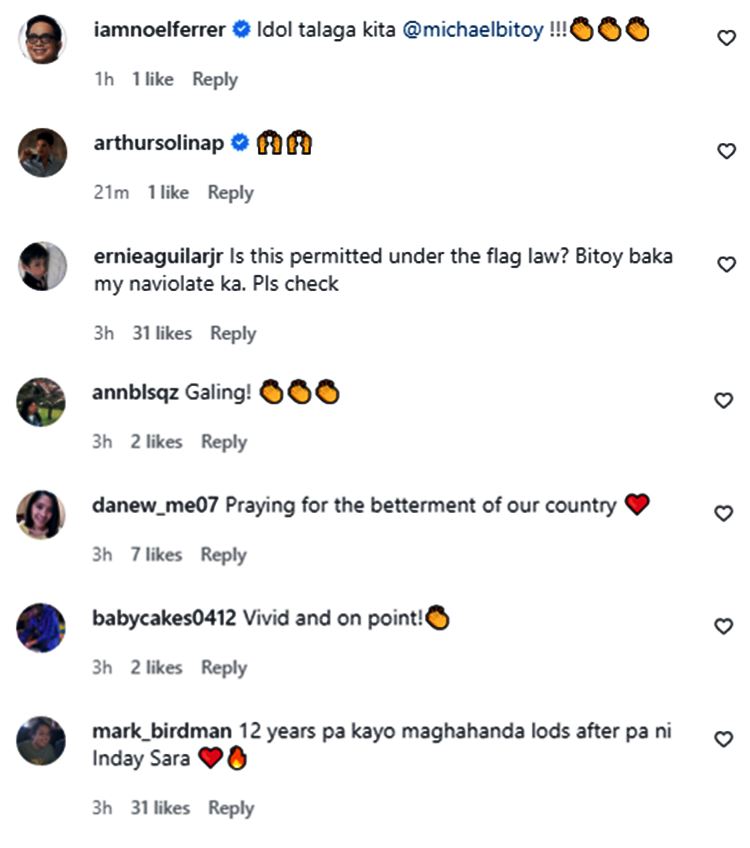View danew_me07's profile photo

(42, 515)
